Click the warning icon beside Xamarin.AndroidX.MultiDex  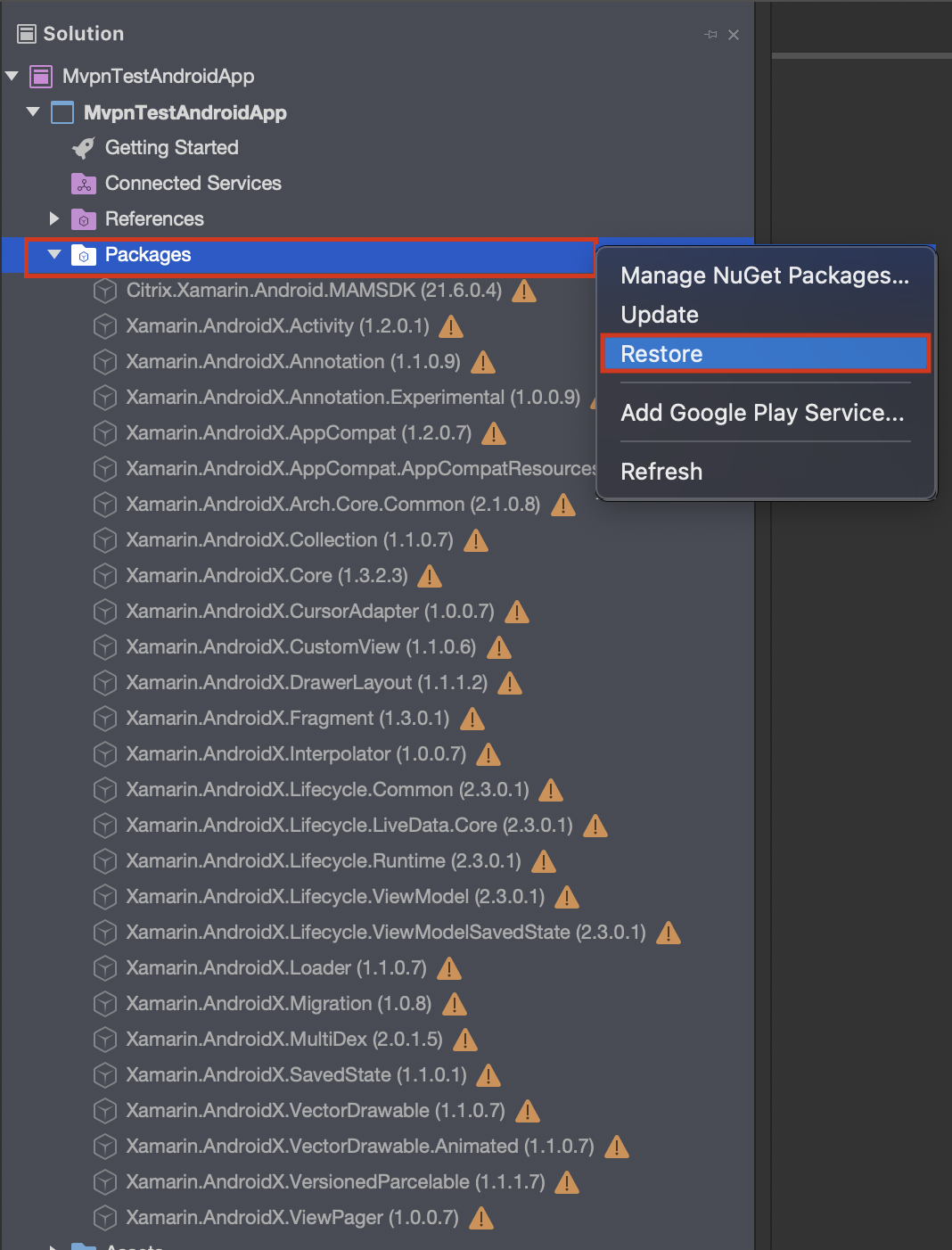465,1040
